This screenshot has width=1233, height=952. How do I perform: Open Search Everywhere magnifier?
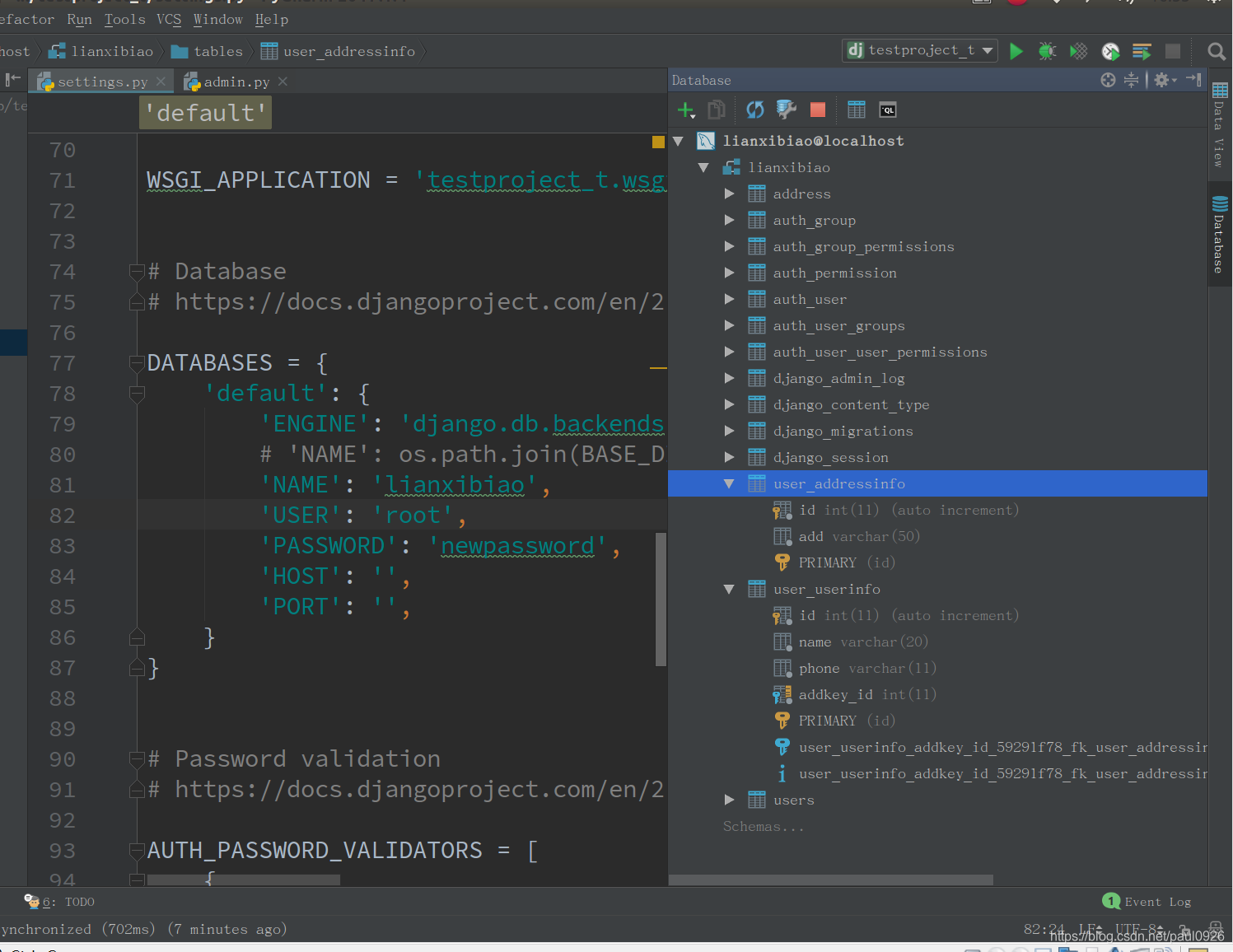1216,51
